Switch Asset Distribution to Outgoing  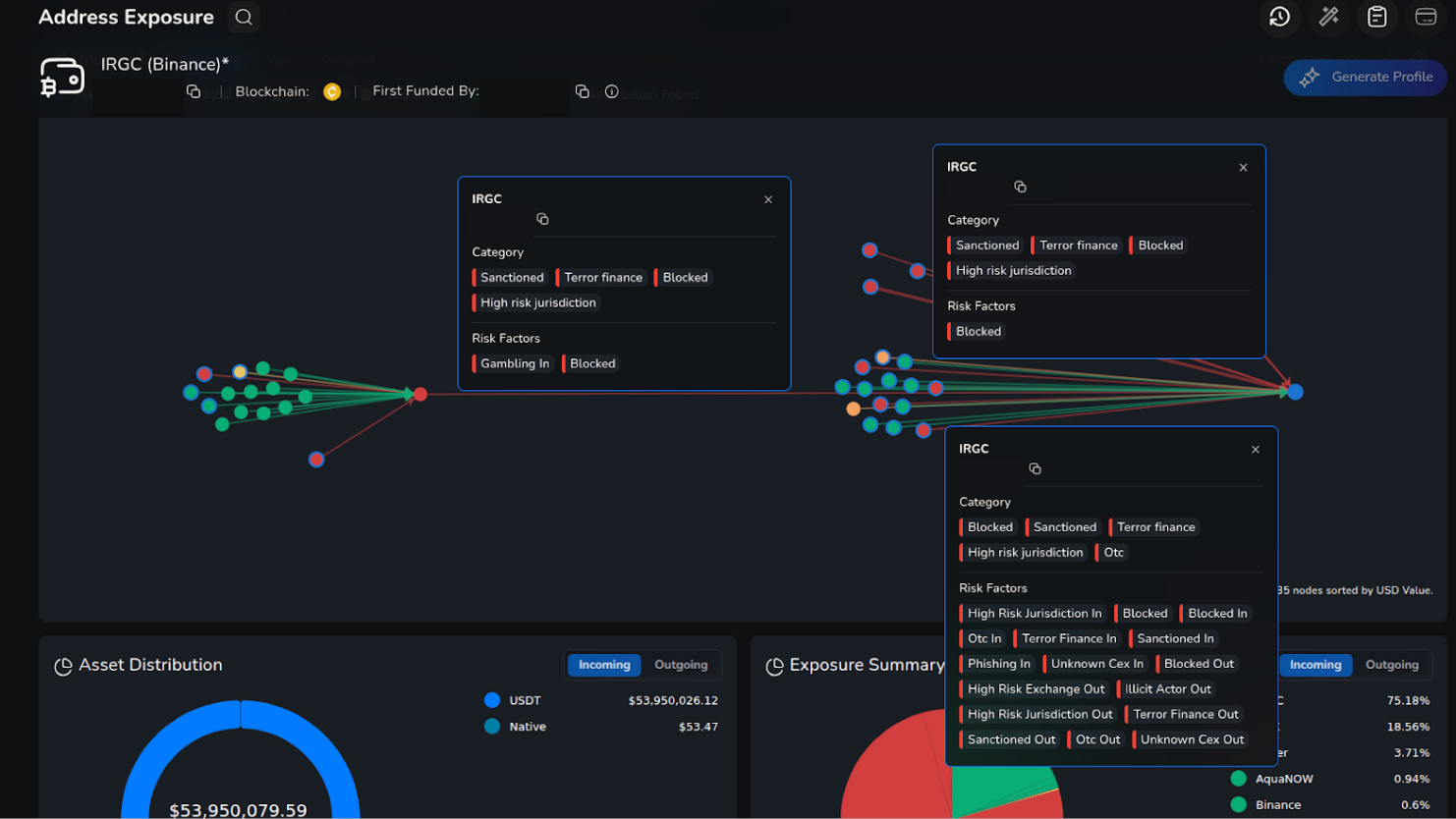click(681, 665)
